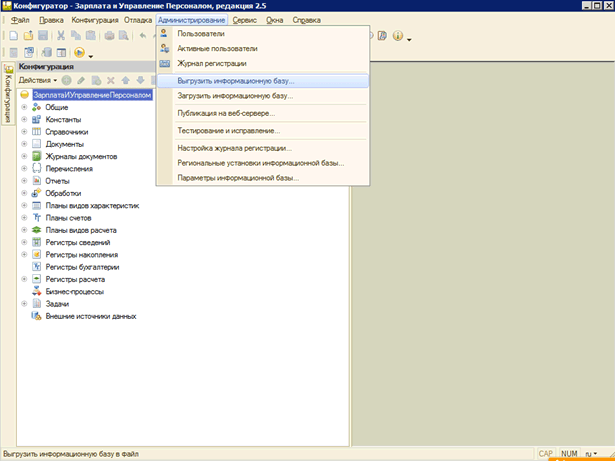The height and width of the screenshot is (461, 615).
Task: Select Пользователи menu entry
Action: click(x=263, y=34)
